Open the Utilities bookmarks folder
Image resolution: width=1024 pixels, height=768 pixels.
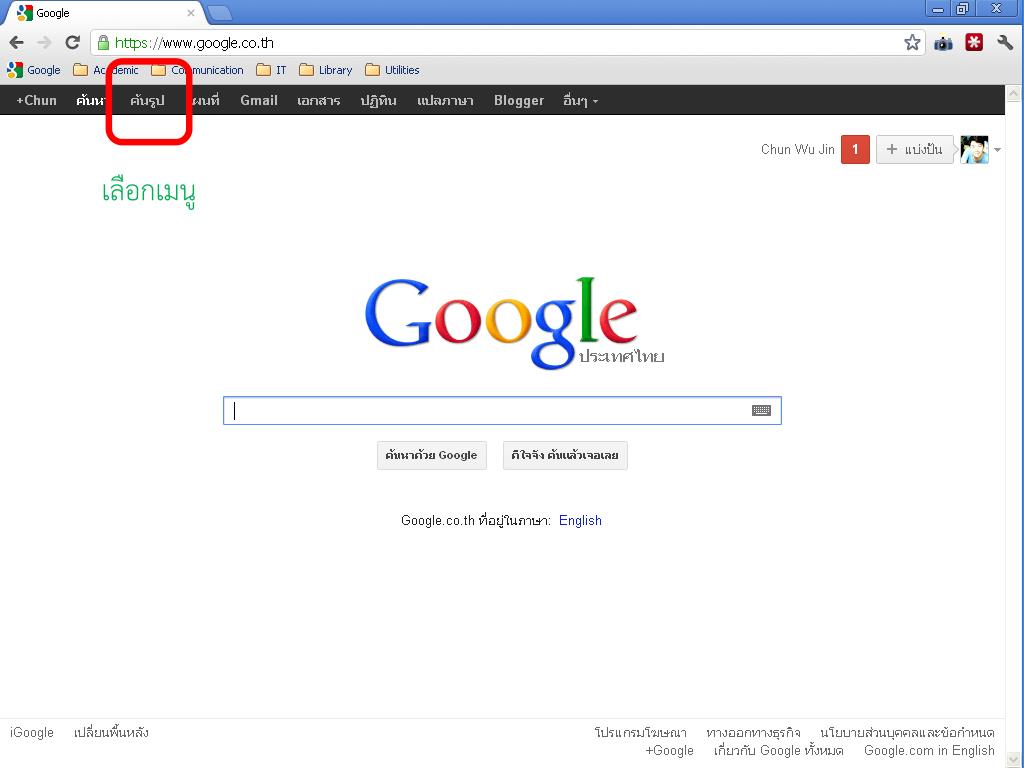(392, 70)
